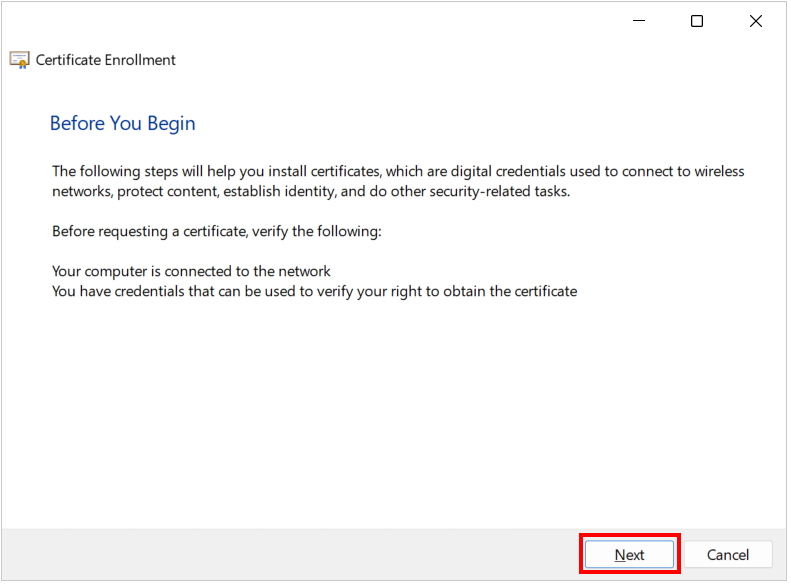Click the phrase "protect content"
The image size is (791, 587).
click(169, 192)
